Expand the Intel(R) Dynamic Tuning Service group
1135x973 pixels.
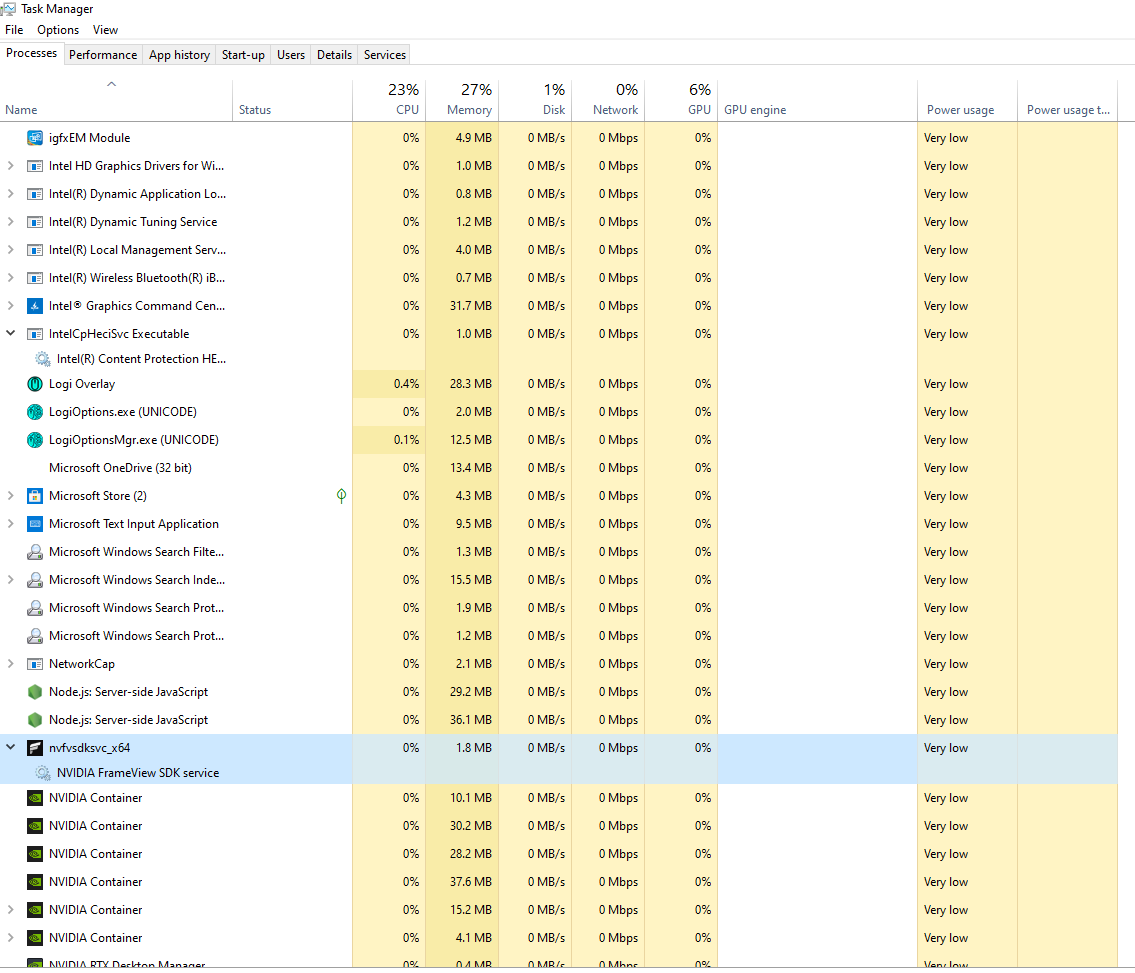(11, 222)
